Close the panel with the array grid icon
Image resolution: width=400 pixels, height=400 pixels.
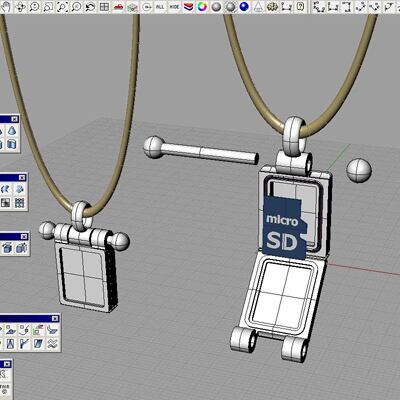point(22,177)
